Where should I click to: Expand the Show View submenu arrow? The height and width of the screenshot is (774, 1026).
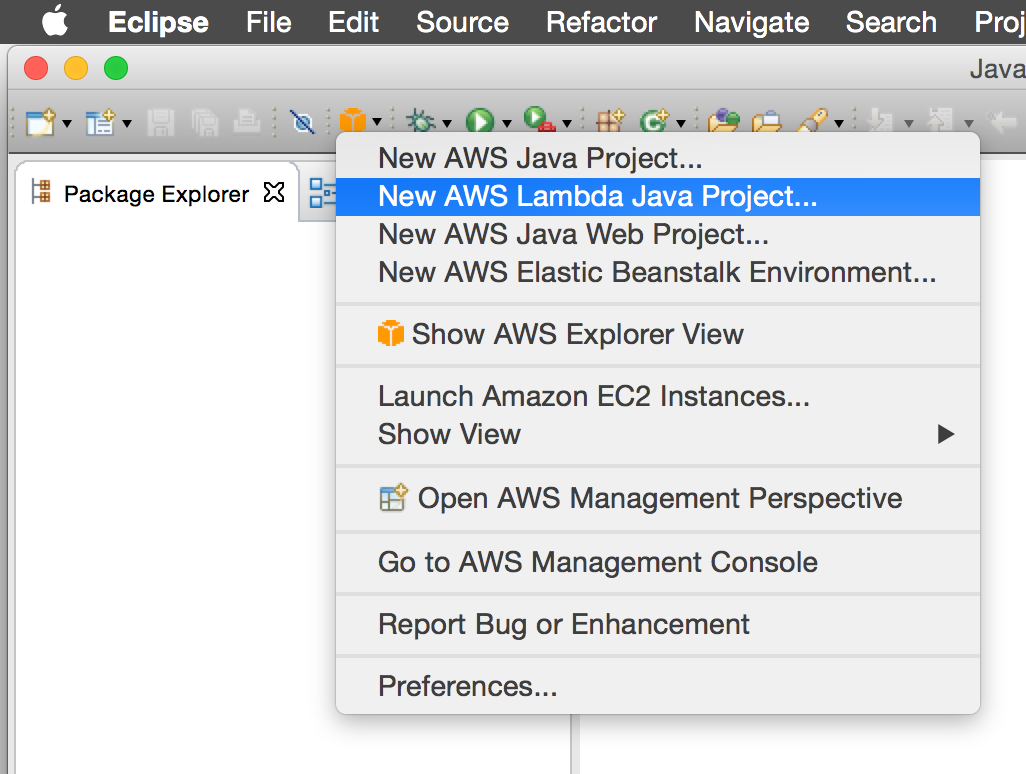coord(945,434)
